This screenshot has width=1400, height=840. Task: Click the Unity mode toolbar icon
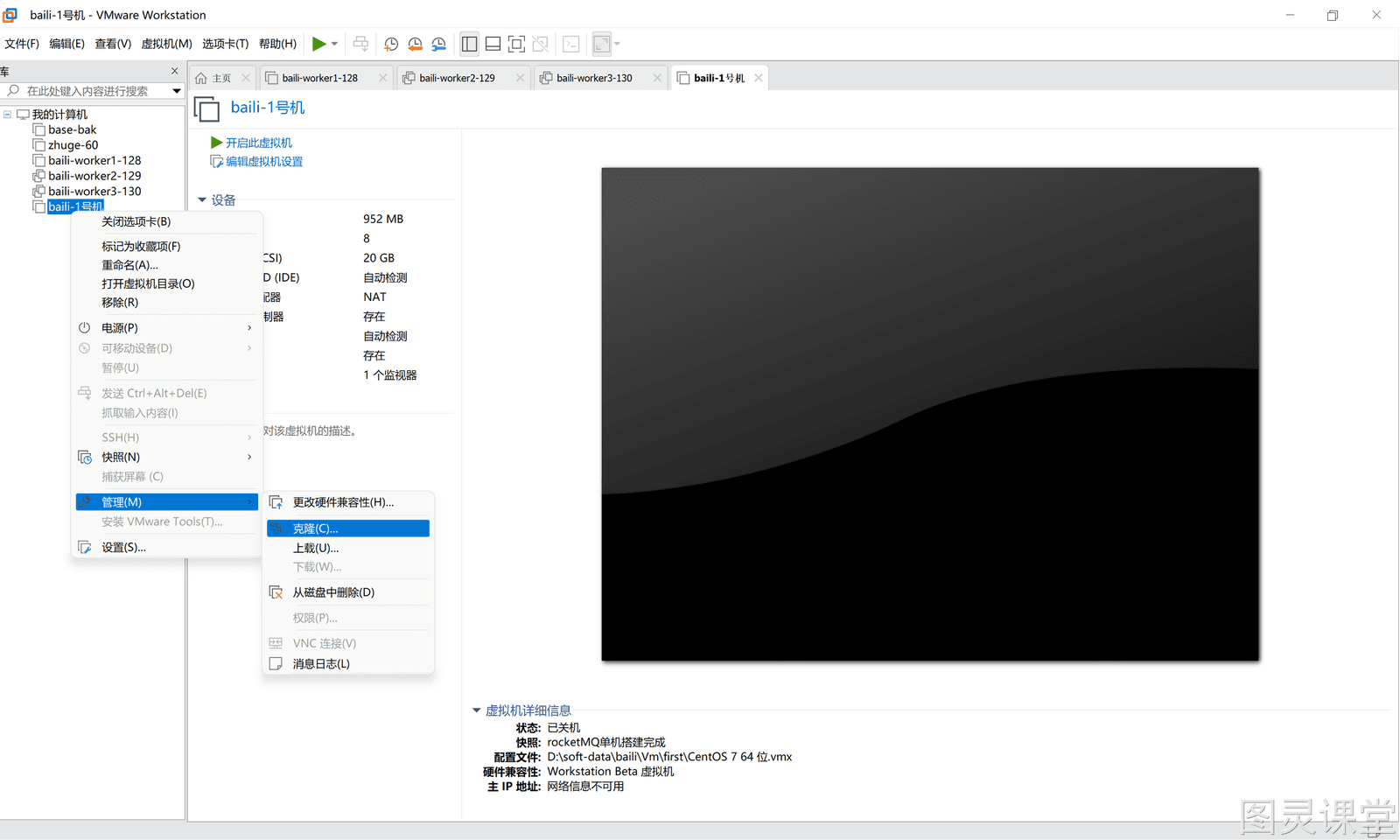click(541, 44)
